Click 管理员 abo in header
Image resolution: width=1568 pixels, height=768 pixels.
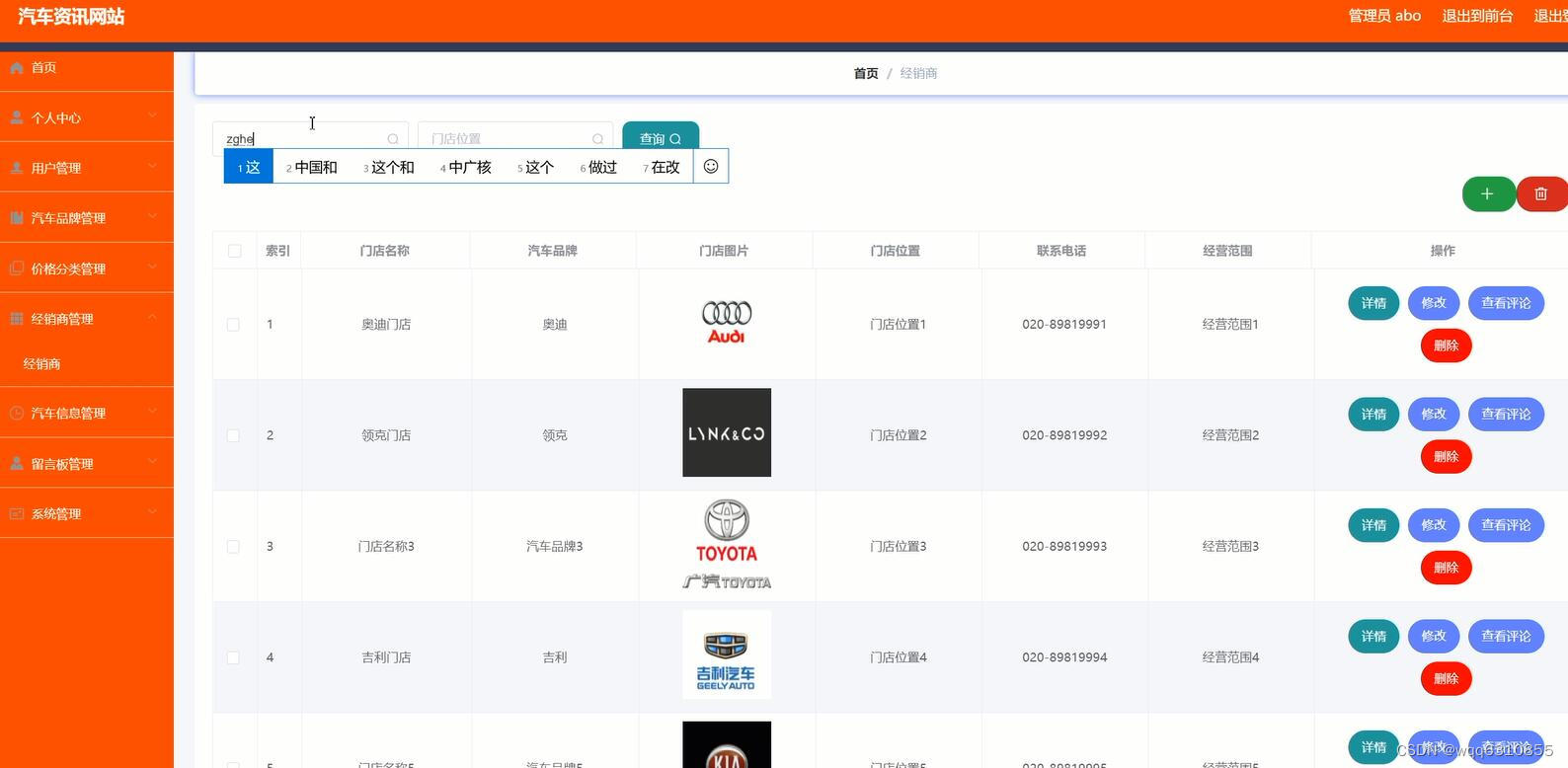click(x=1384, y=16)
